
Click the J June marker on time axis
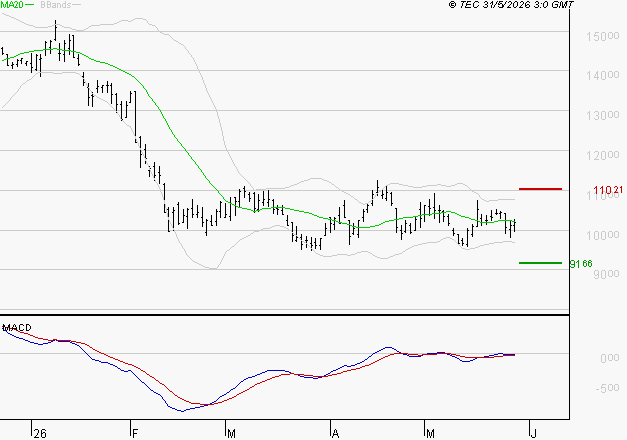[533, 433]
